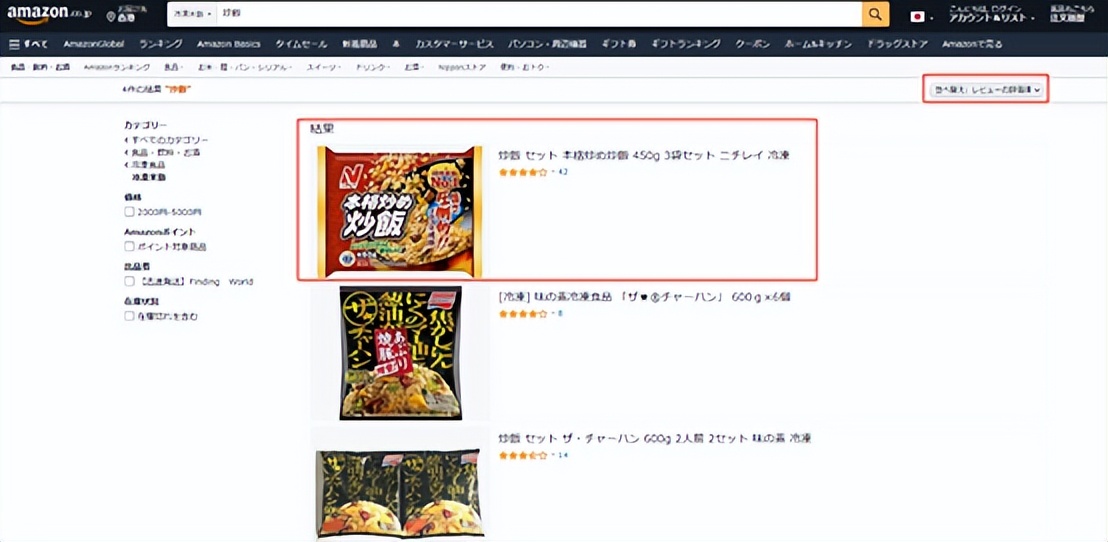Click inside the search text field
The image size is (1108, 542).
coord(539,14)
